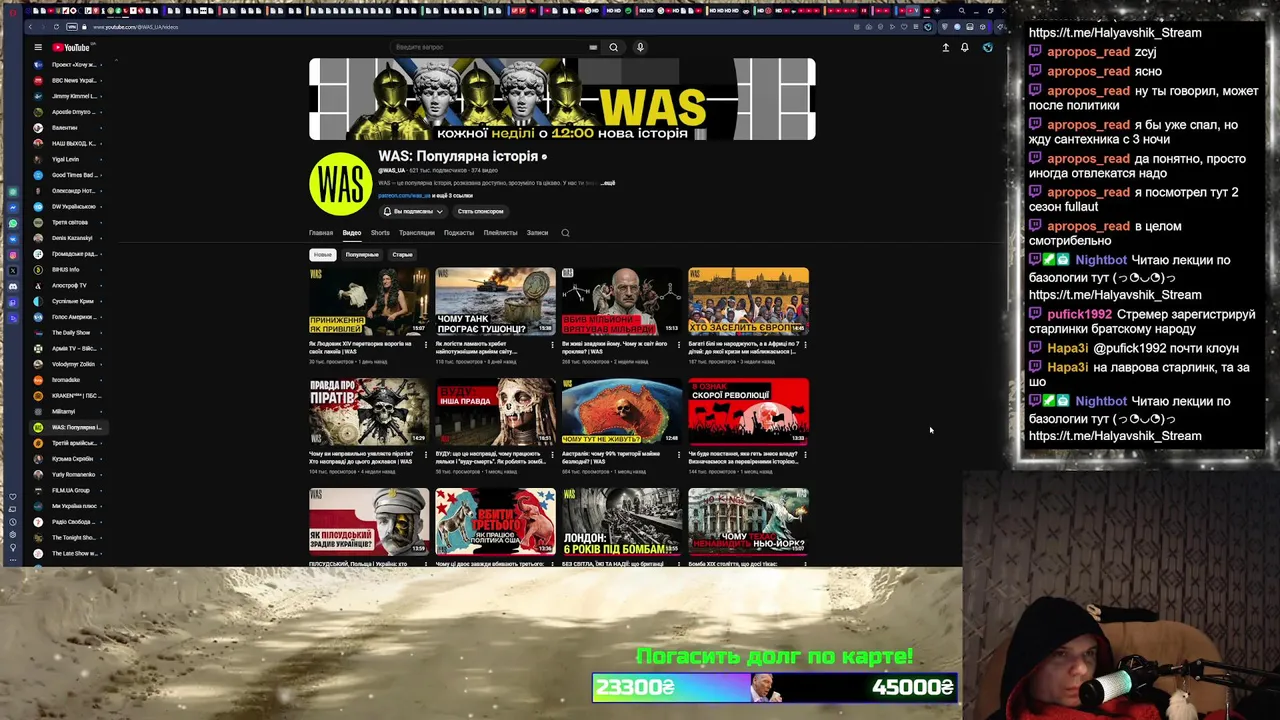Reload the page in browser toolbar
1280x720 pixels.
point(56,27)
